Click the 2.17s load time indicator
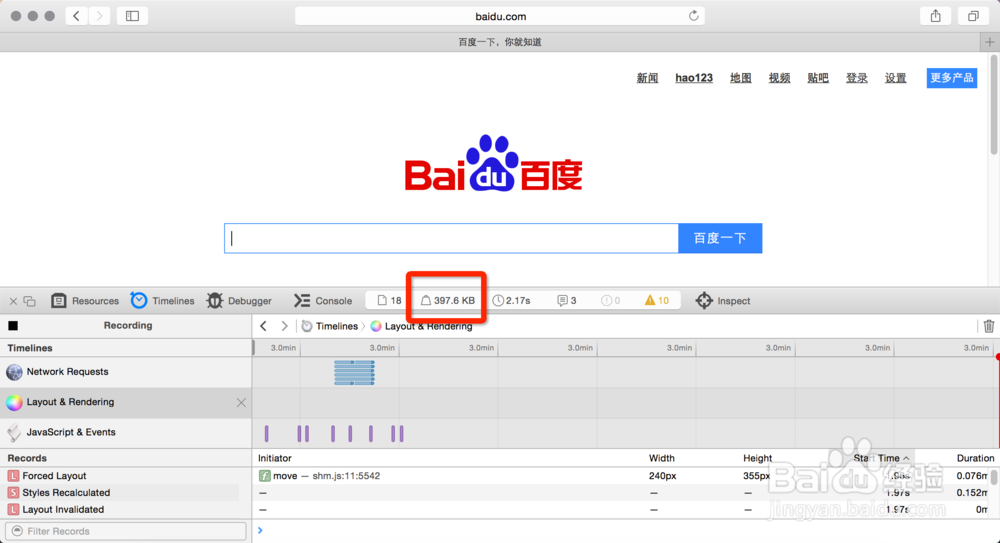Screen dimensions: 1000x543 tap(511, 301)
